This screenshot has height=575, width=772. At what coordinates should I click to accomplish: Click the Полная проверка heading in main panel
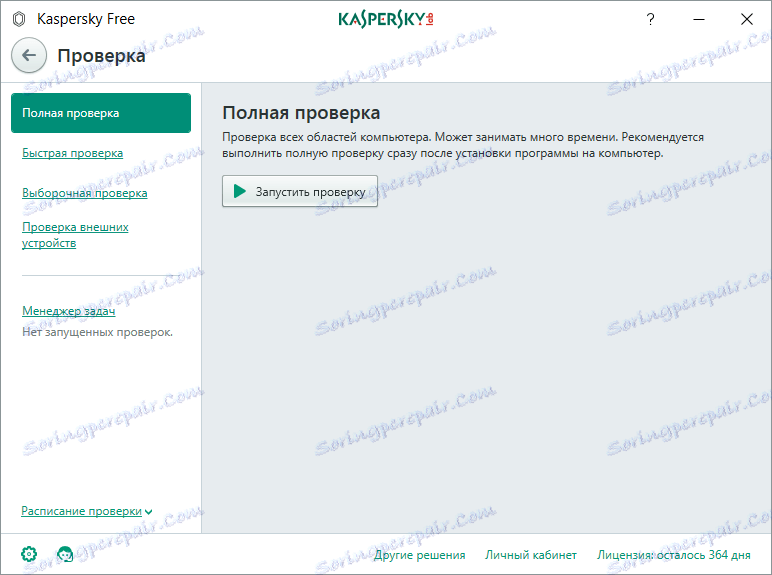coord(301,113)
